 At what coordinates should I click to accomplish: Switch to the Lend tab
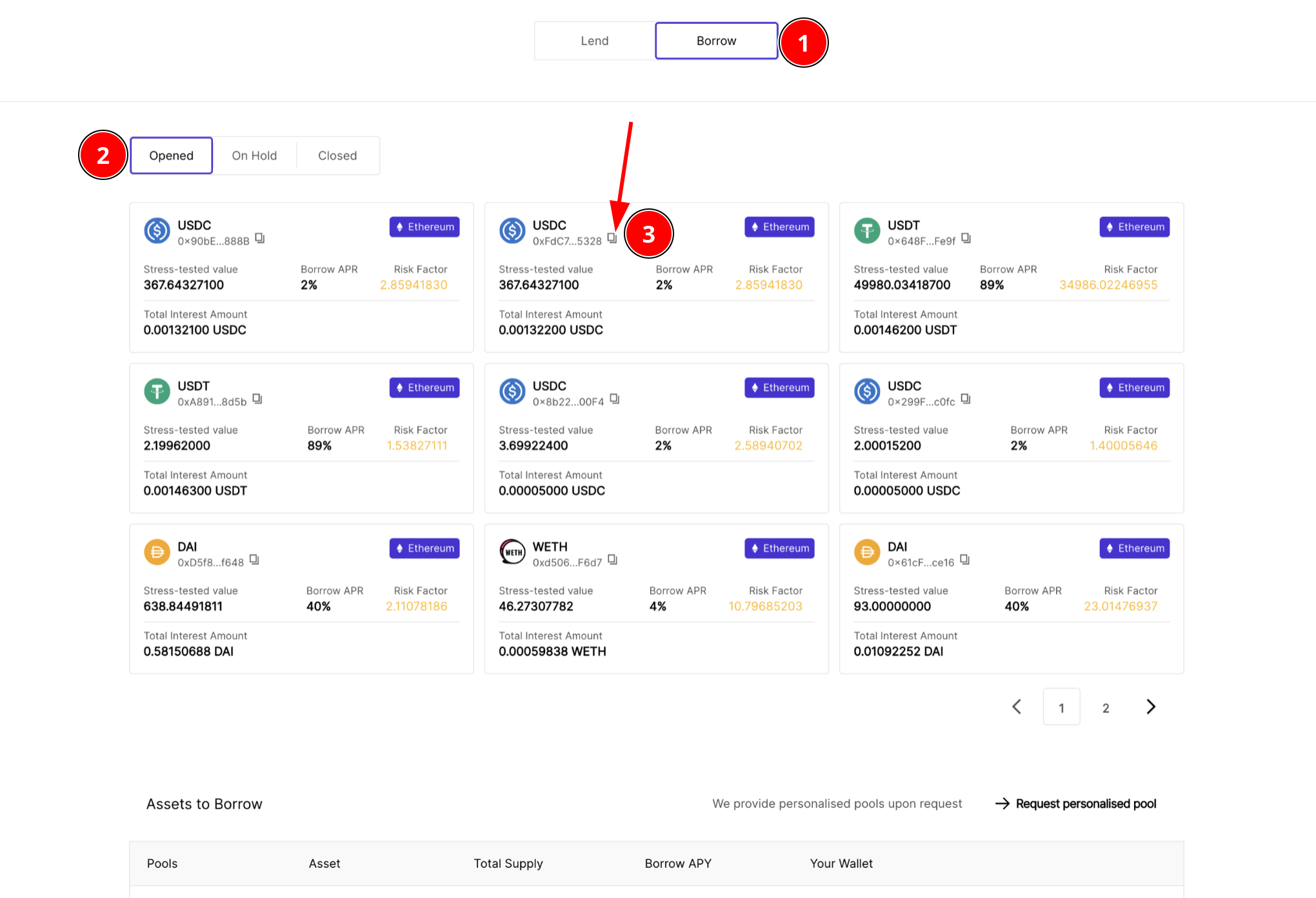tap(594, 41)
